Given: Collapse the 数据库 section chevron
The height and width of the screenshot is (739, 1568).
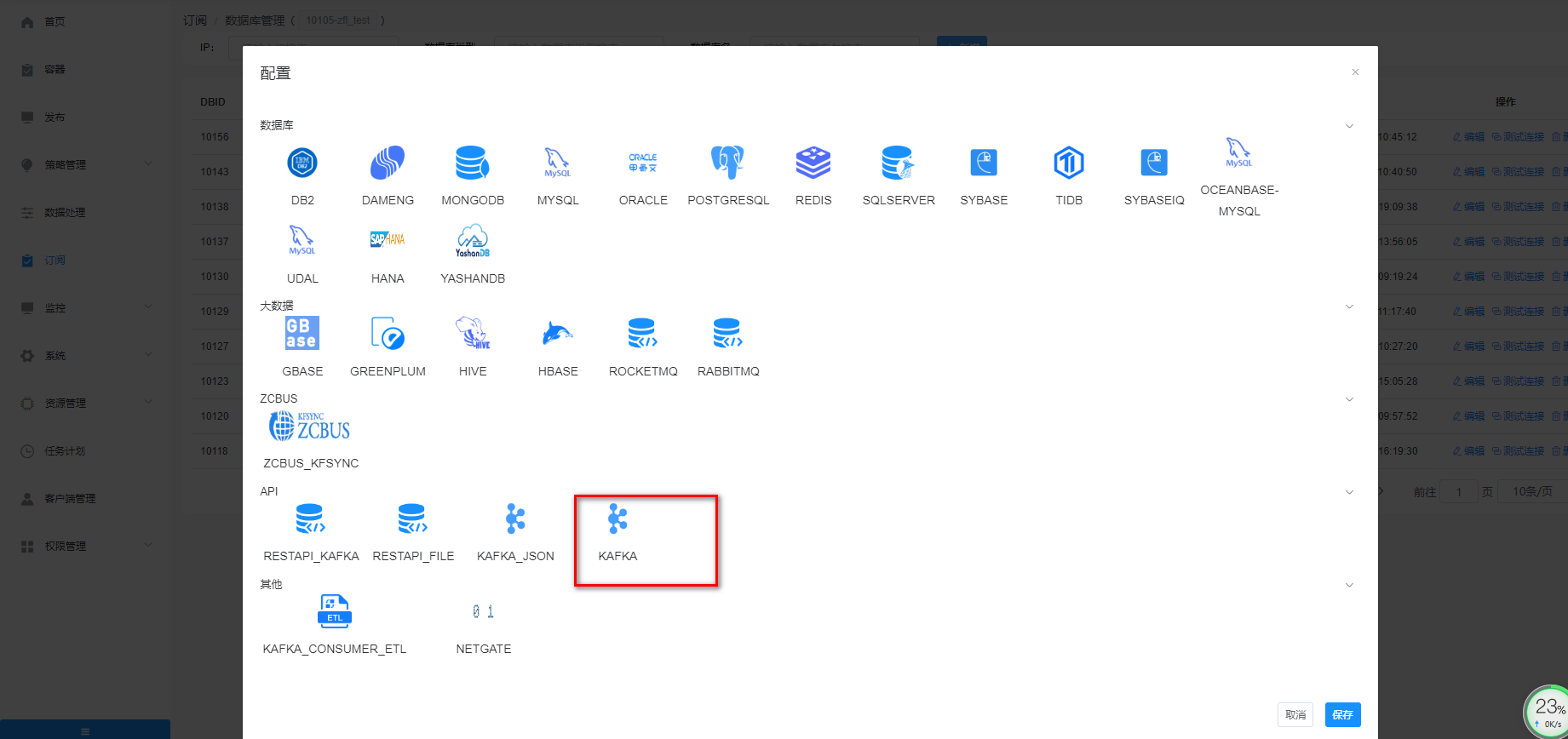Looking at the screenshot, I should (x=1349, y=126).
